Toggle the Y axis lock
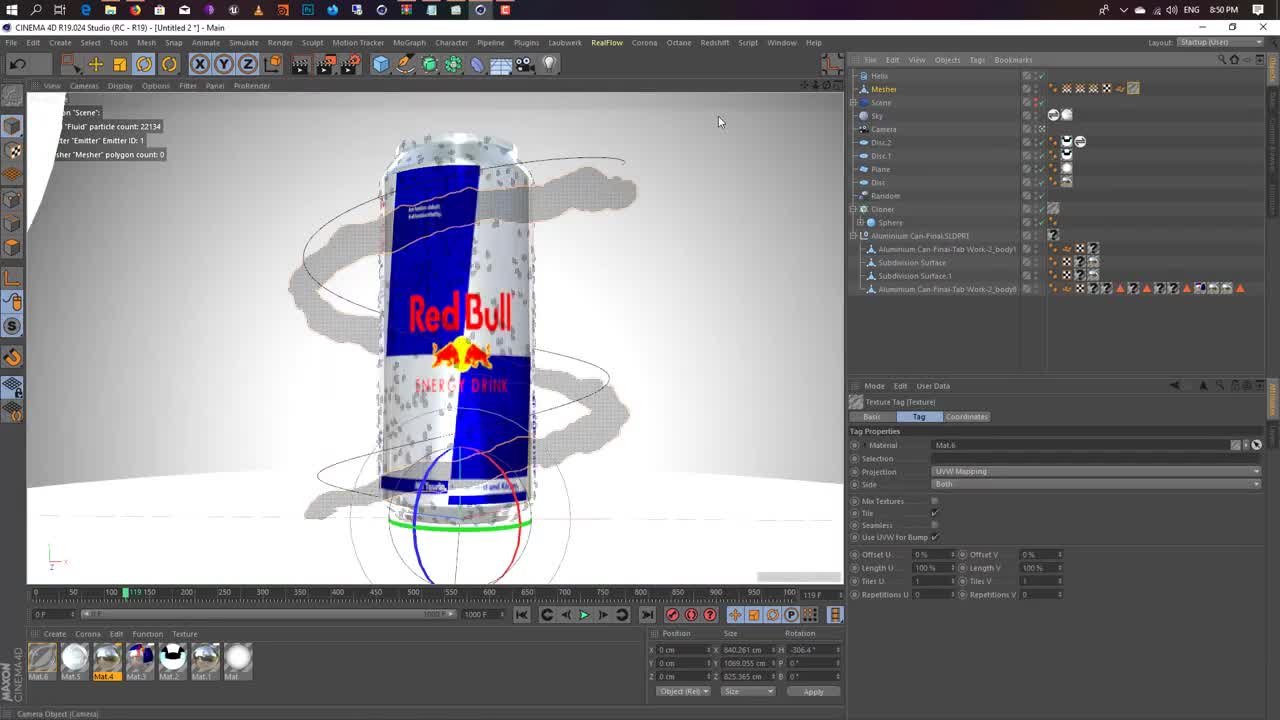The image size is (1280, 720). 223,64
